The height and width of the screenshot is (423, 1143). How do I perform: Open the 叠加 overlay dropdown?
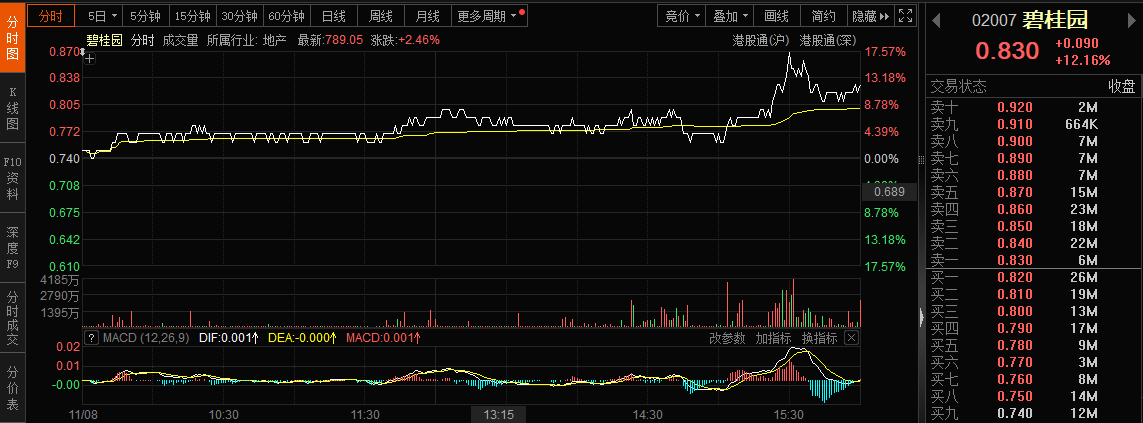tap(730, 16)
